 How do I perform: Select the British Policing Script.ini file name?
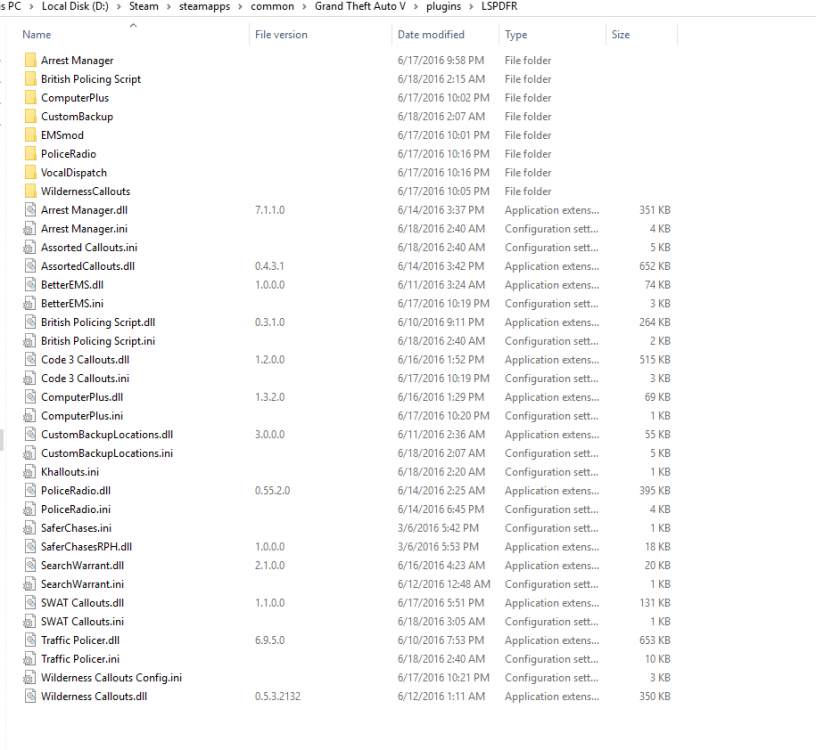click(x=98, y=341)
